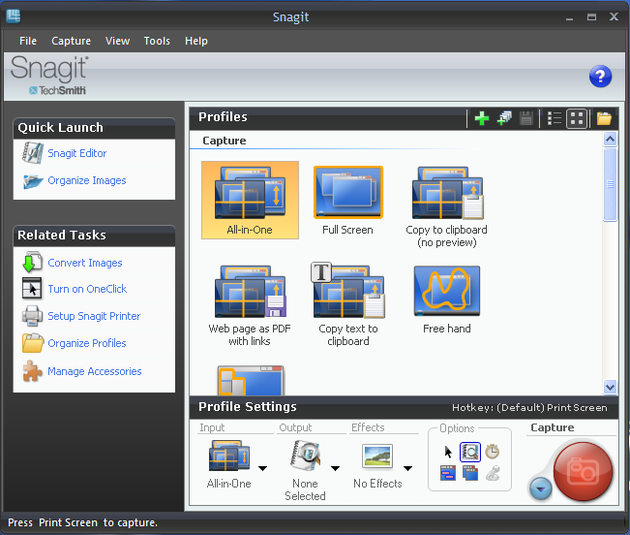Image resolution: width=630 pixels, height=535 pixels.
Task: Open the View menu
Action: point(117,41)
